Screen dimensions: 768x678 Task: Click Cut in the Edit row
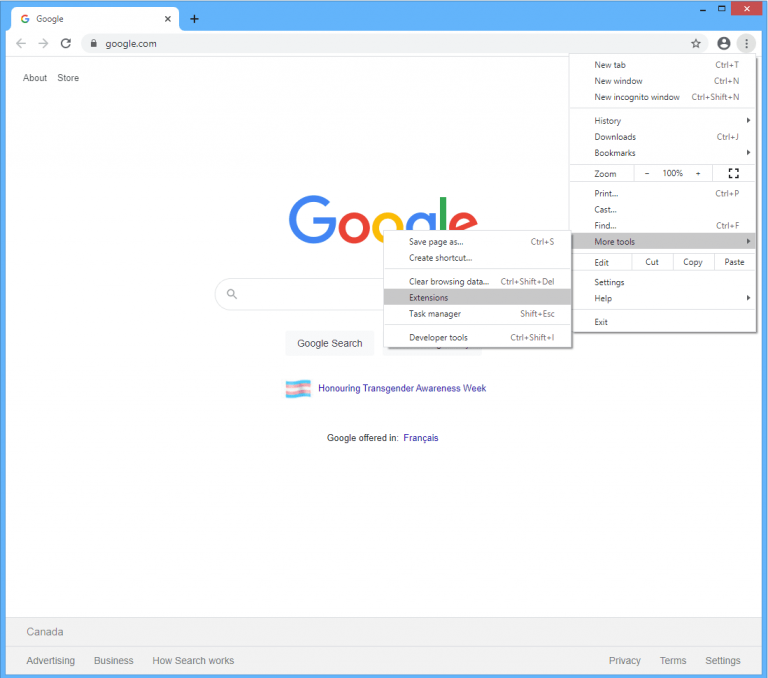pyautogui.click(x=652, y=262)
